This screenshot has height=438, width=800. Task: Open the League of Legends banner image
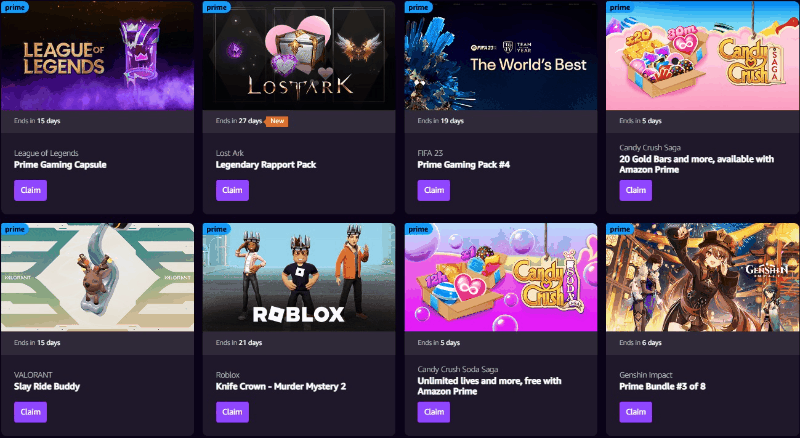(x=97, y=56)
